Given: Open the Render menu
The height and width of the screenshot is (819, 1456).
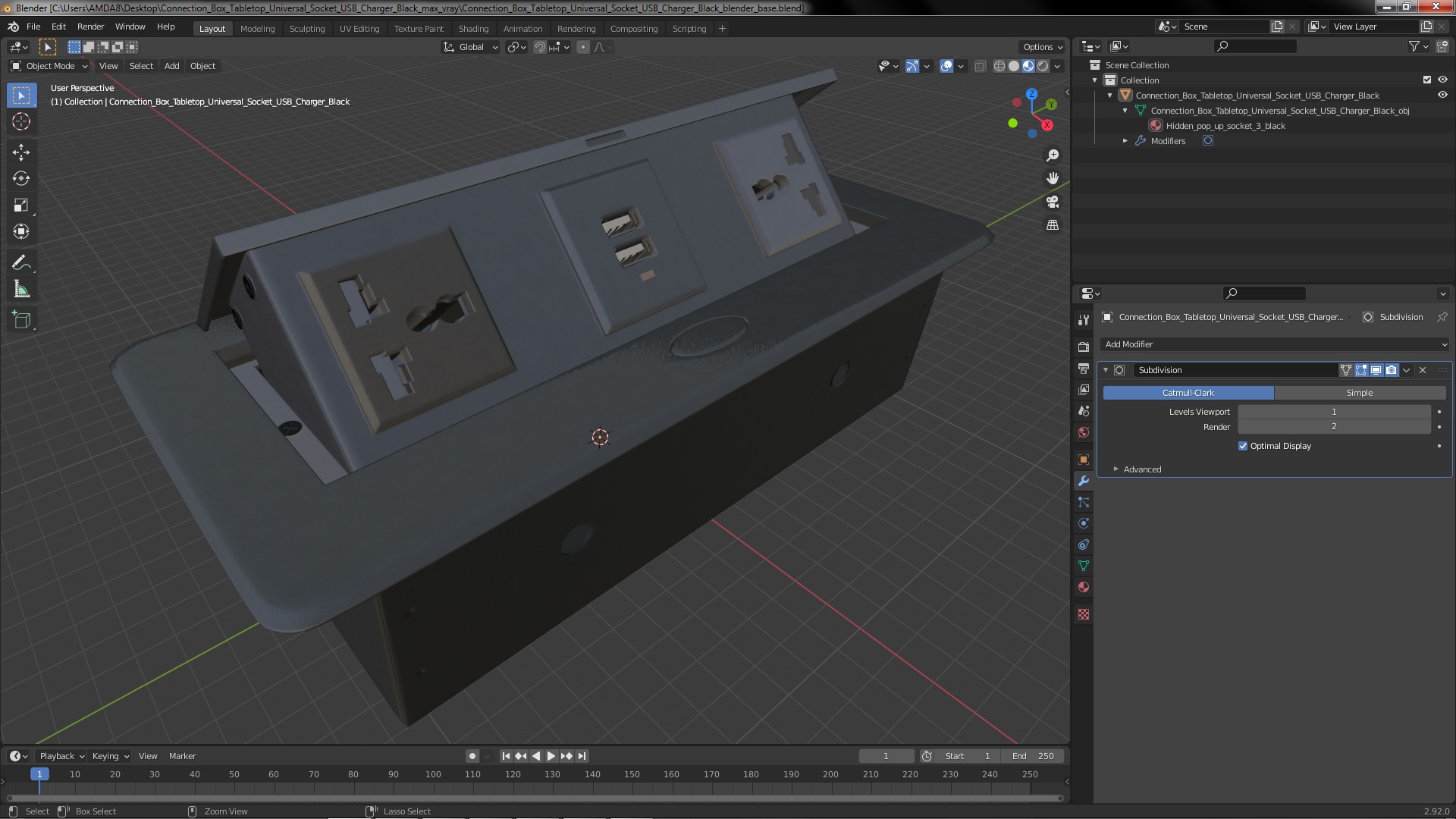Looking at the screenshot, I should tap(90, 27).
